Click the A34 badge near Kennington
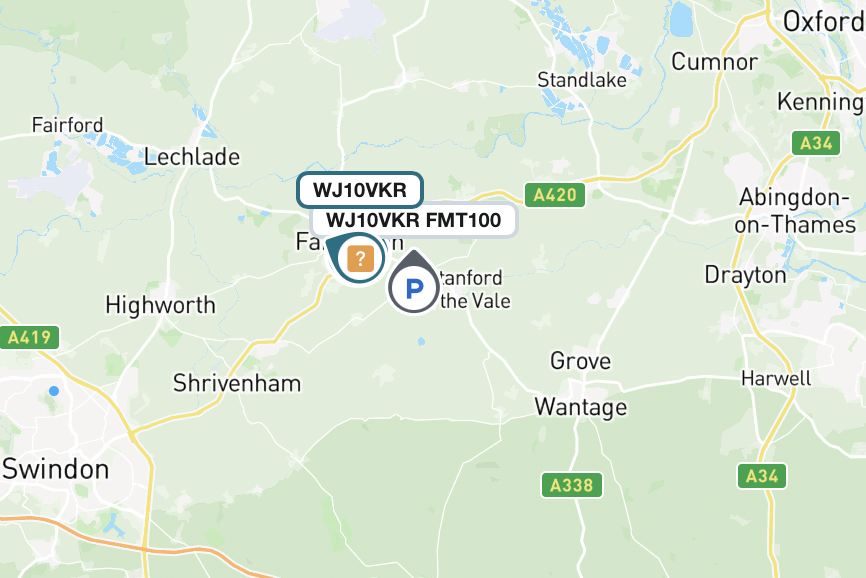Viewport: 866px width, 578px height. tap(816, 144)
